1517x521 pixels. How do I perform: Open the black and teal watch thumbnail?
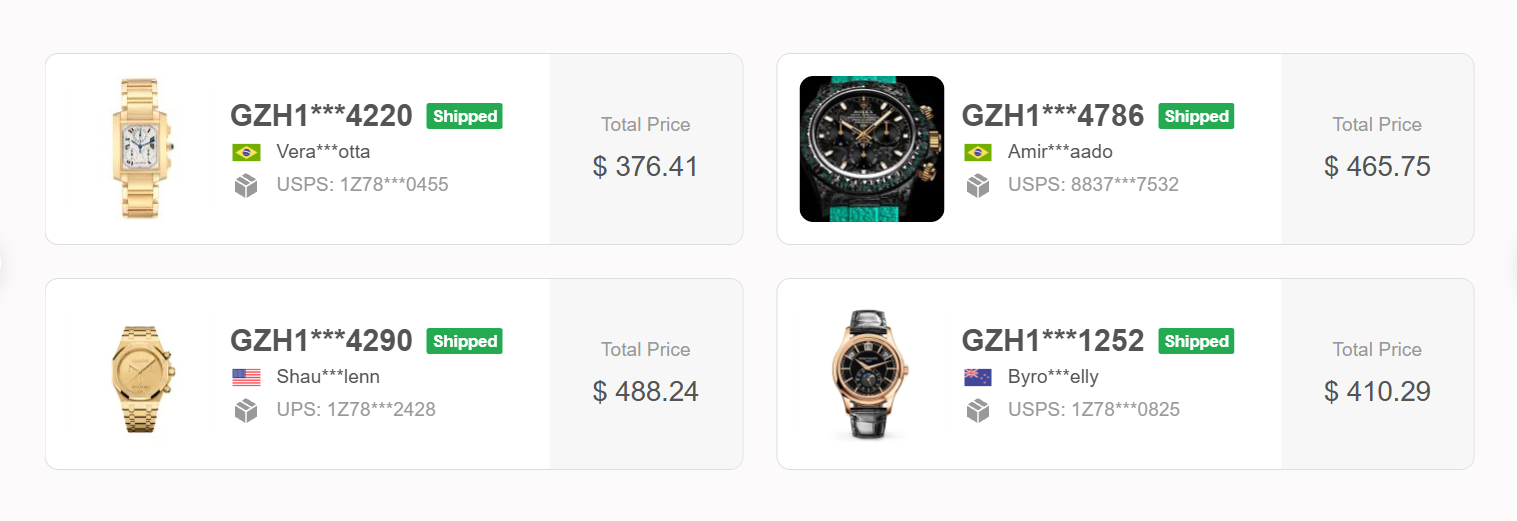[x=871, y=149]
